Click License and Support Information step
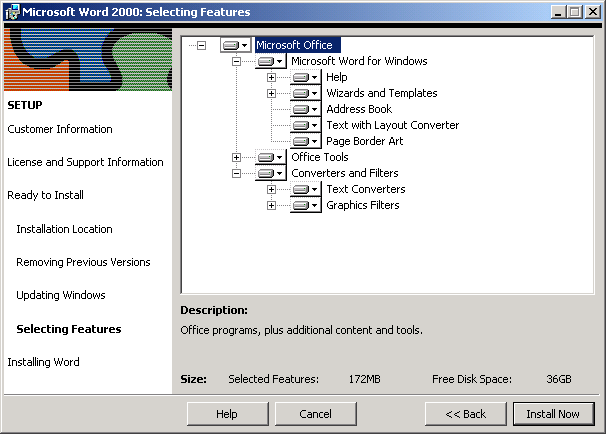 coord(85,162)
